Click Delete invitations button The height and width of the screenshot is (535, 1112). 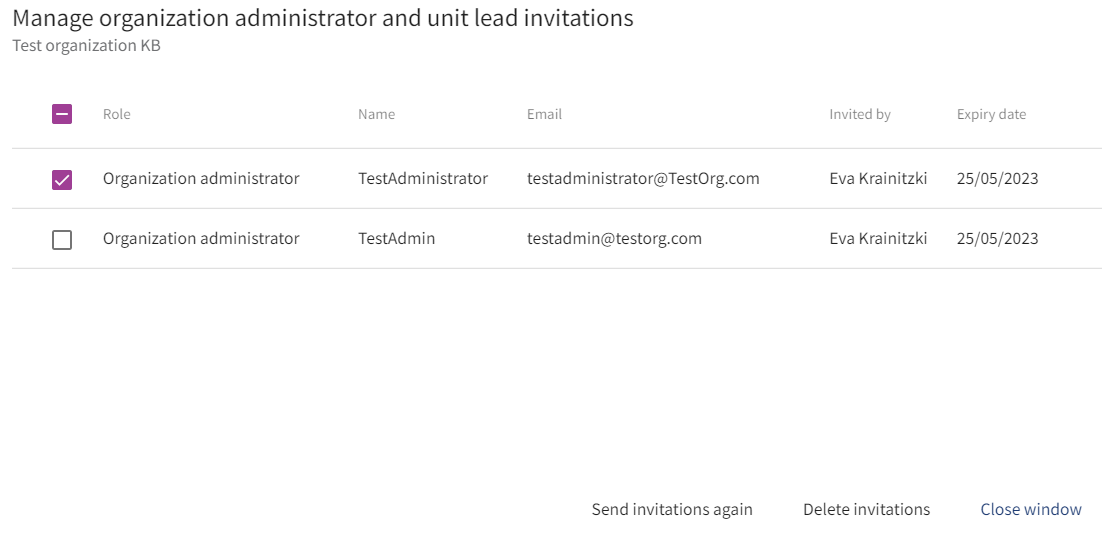pyautogui.click(x=866, y=509)
